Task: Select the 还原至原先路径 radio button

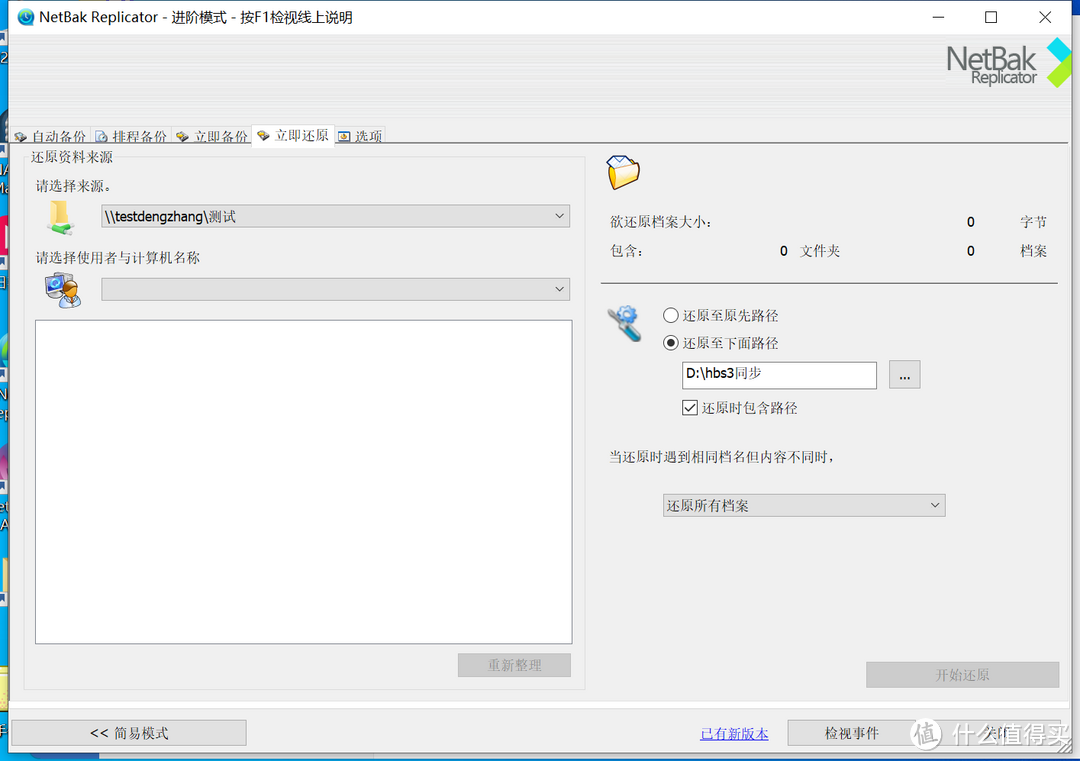Action: coord(670,315)
